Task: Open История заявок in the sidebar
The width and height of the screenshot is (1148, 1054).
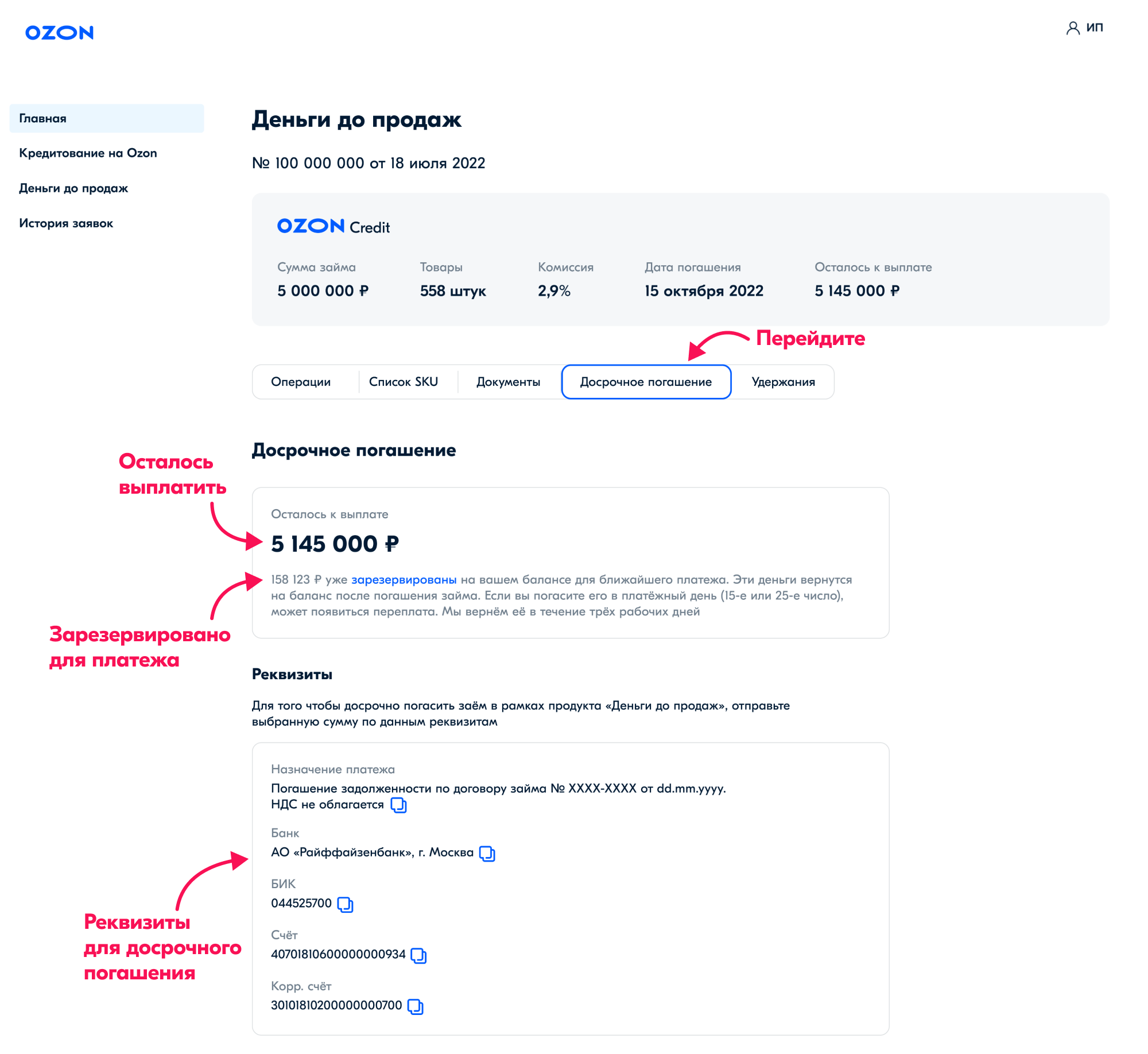Action: click(x=66, y=223)
